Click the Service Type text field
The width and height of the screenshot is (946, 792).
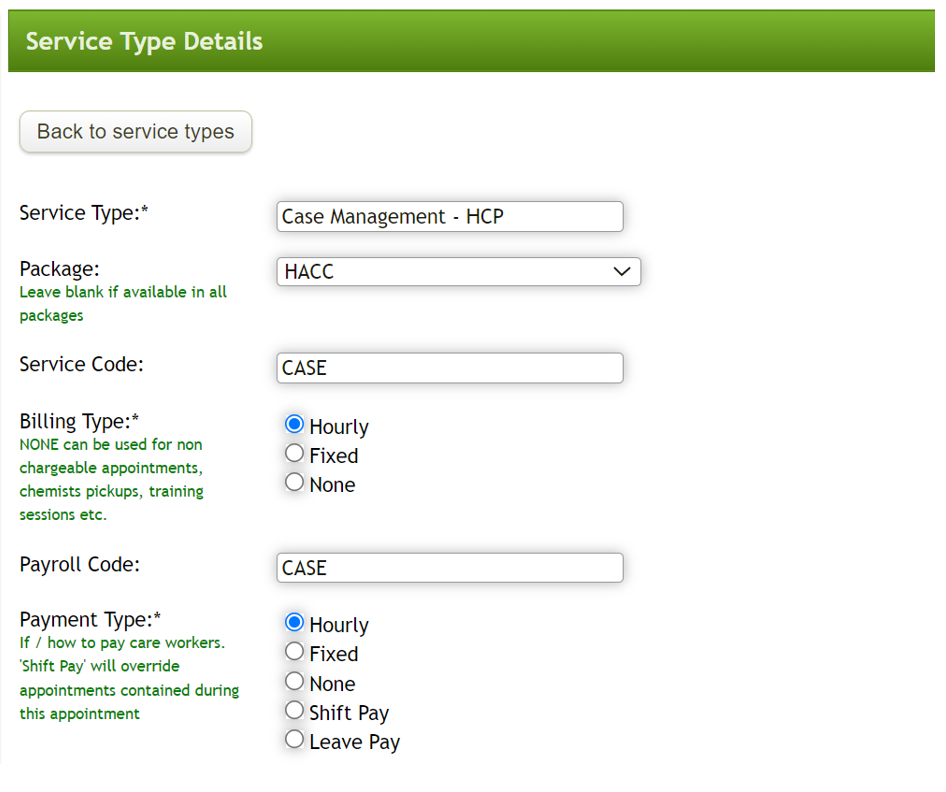[x=449, y=216]
